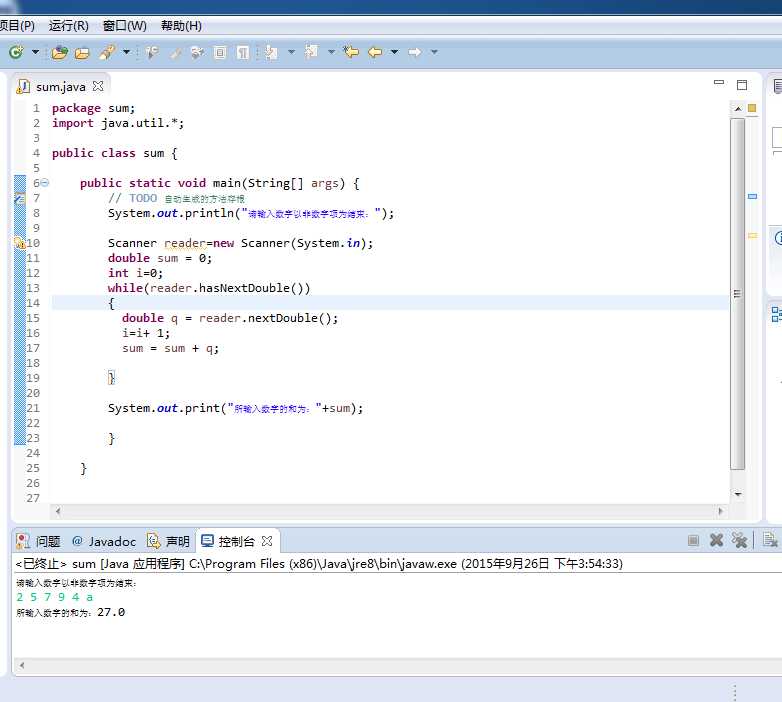This screenshot has width=782, height=702.
Task: Click the Open Task folder icon
Action: click(x=82, y=53)
